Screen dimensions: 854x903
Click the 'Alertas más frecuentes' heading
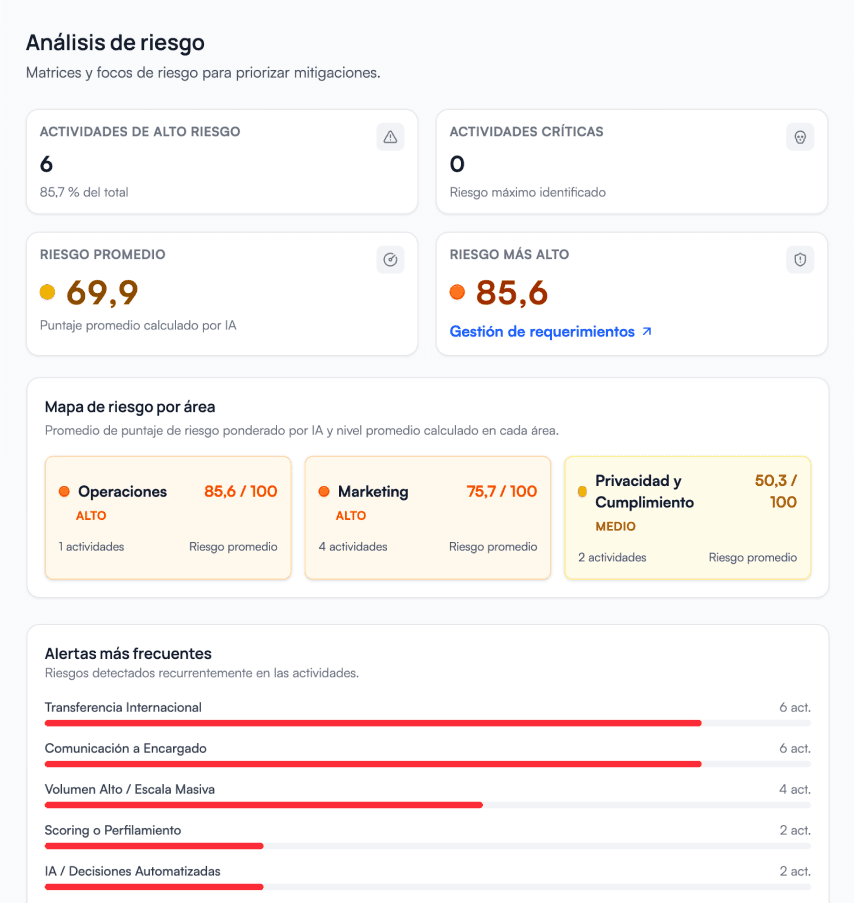(128, 654)
